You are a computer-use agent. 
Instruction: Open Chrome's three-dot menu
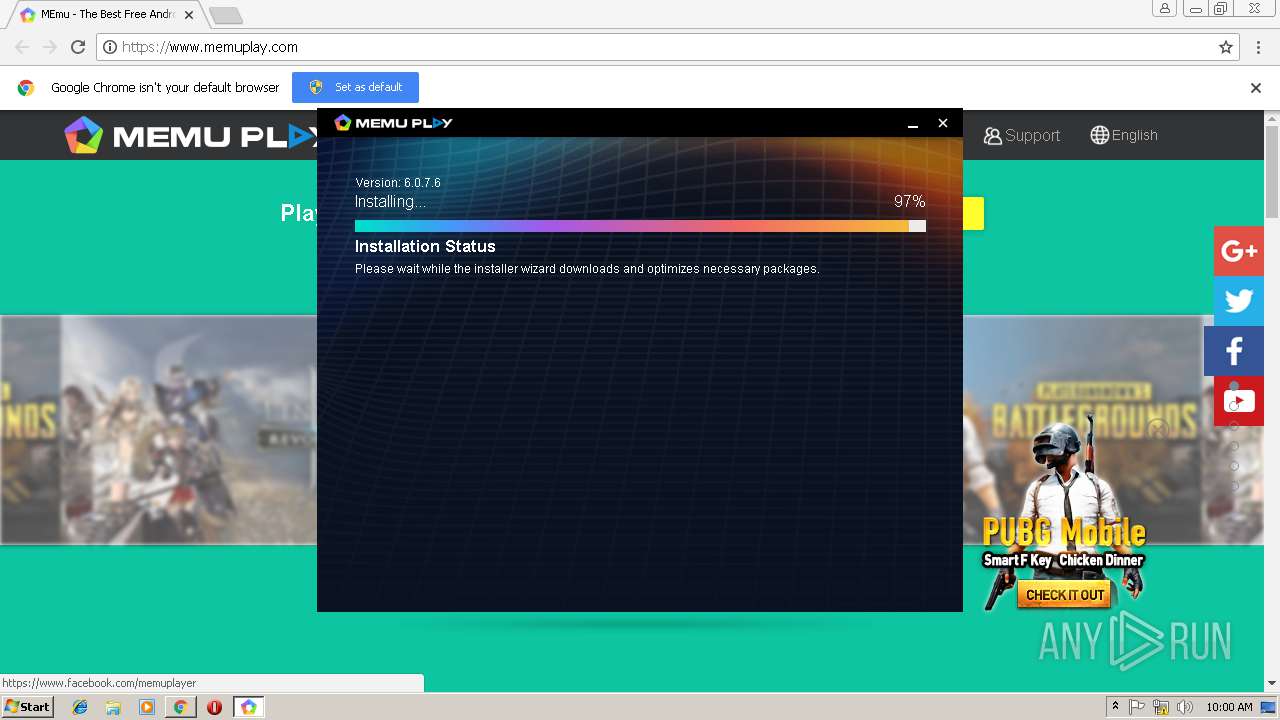coord(1258,47)
